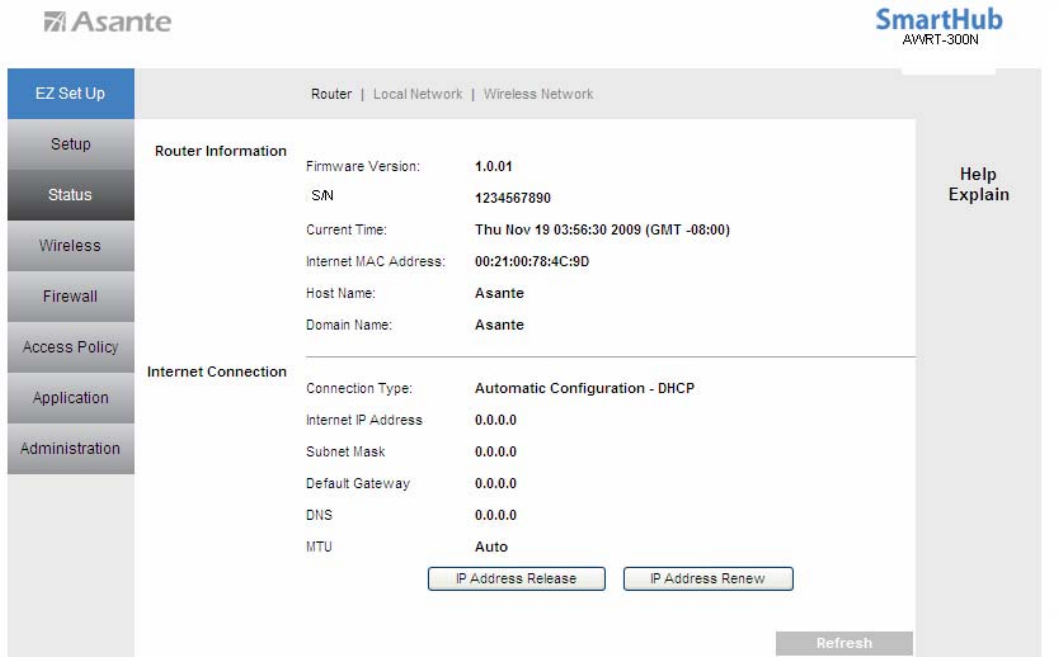
Task: Click the Host Name label
Action: (x=340, y=293)
